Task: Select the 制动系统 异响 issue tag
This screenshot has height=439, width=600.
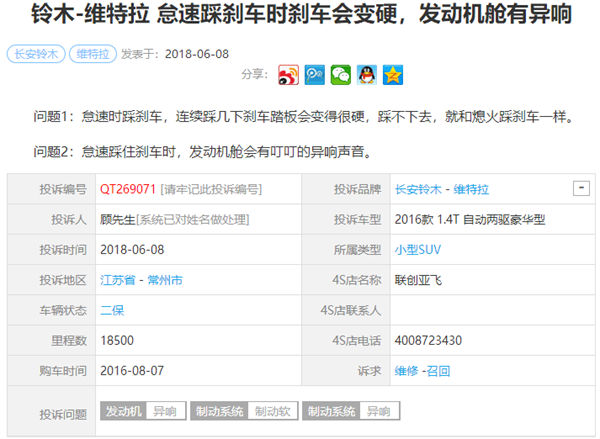Action: pyautogui.click(x=351, y=411)
